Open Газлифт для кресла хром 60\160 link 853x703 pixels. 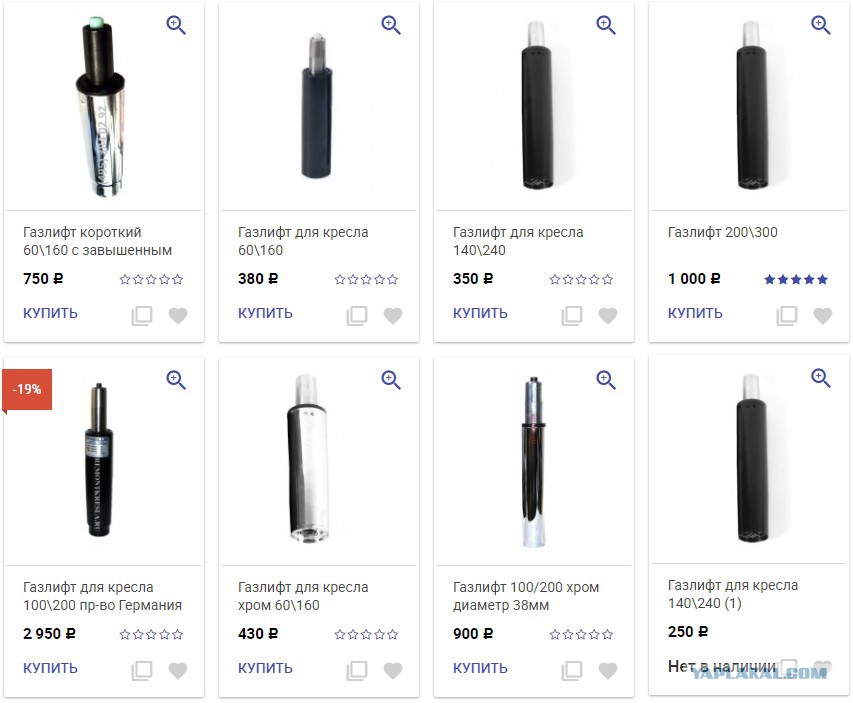point(303,596)
